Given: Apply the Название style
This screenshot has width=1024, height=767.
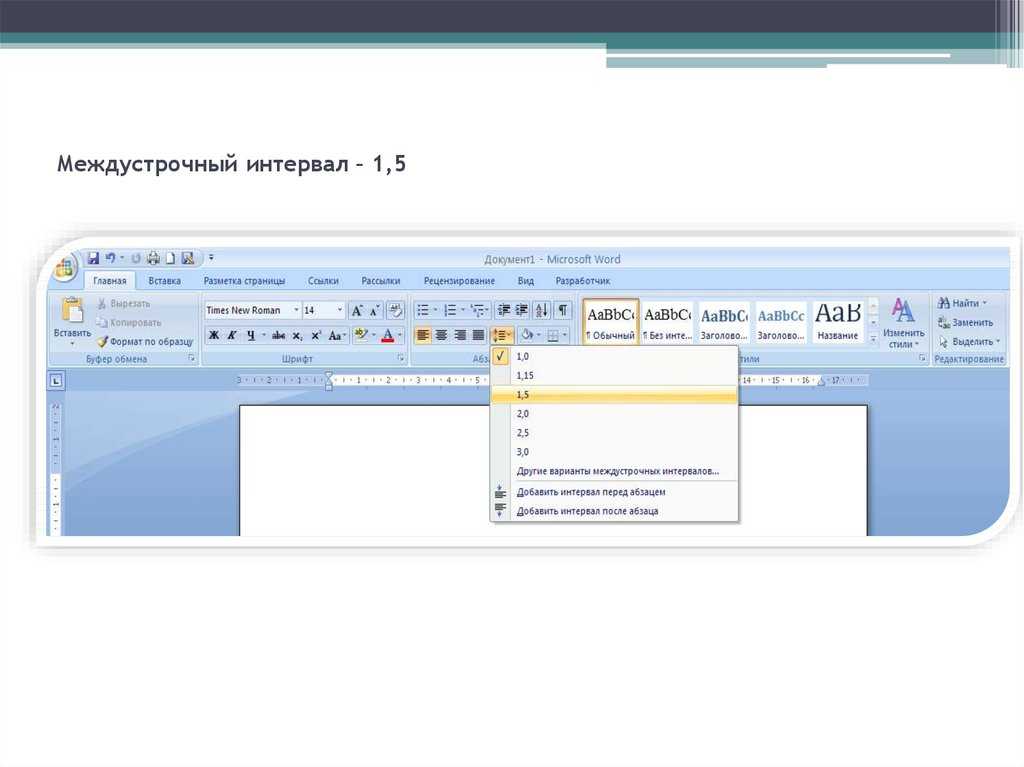Looking at the screenshot, I should [838, 321].
